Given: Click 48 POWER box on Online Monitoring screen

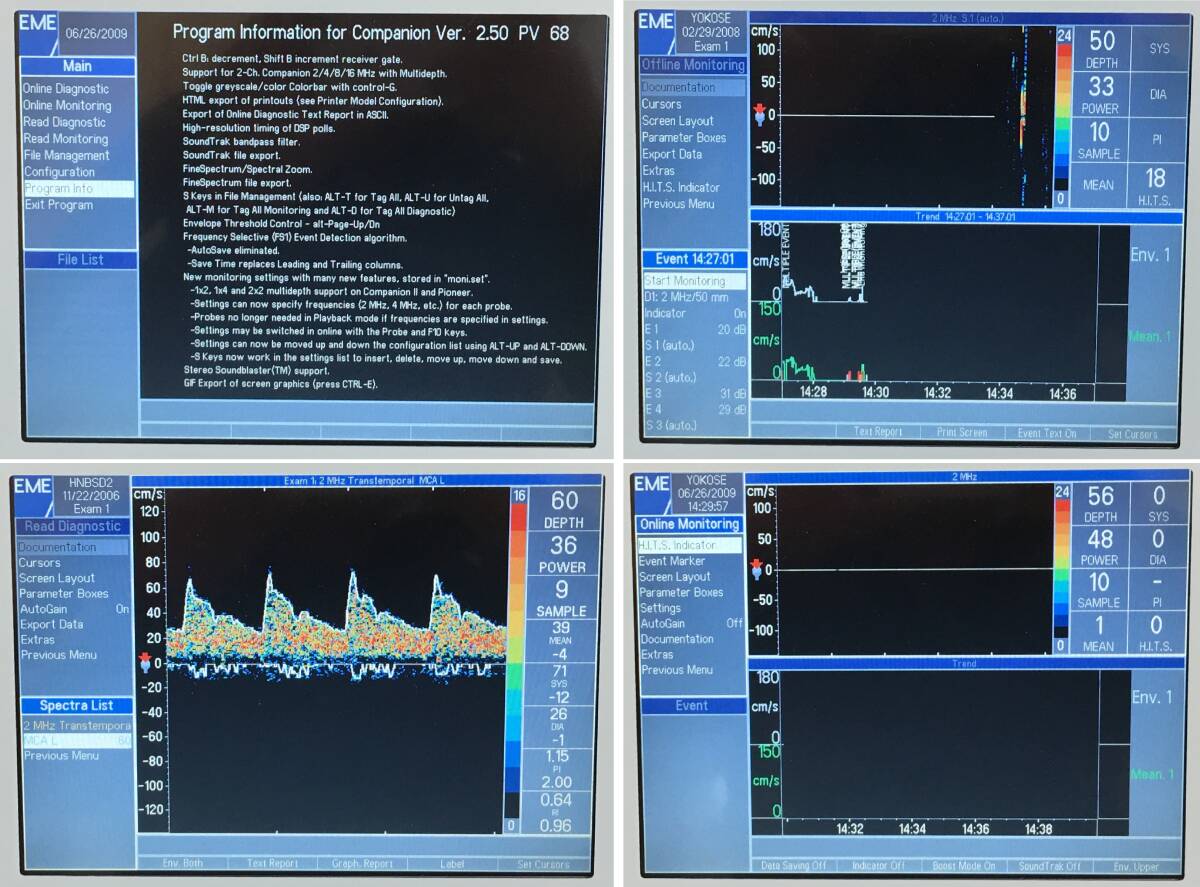Looking at the screenshot, I should pos(1099,547).
